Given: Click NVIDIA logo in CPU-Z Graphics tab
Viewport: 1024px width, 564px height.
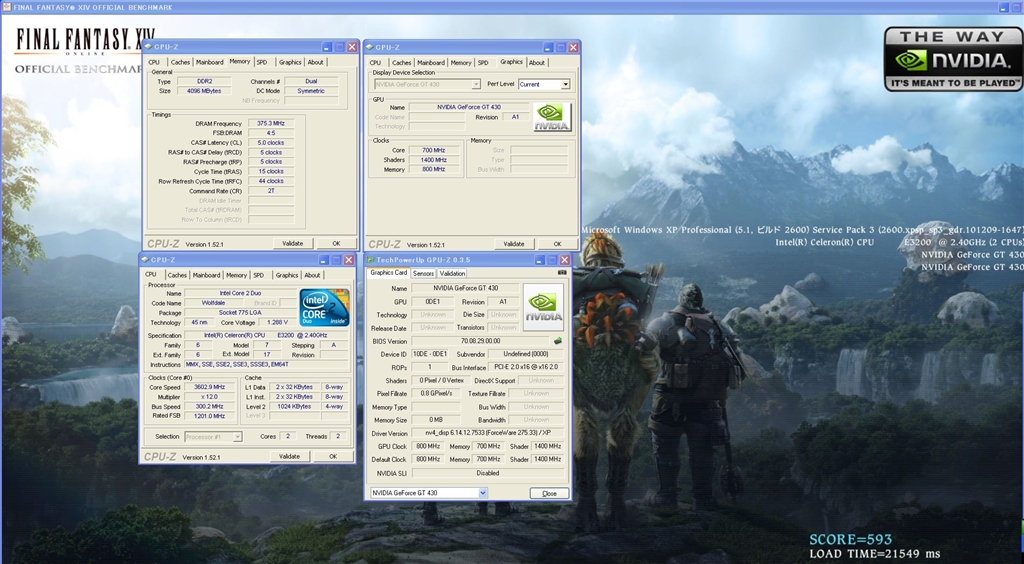Looking at the screenshot, I should tap(552, 117).
